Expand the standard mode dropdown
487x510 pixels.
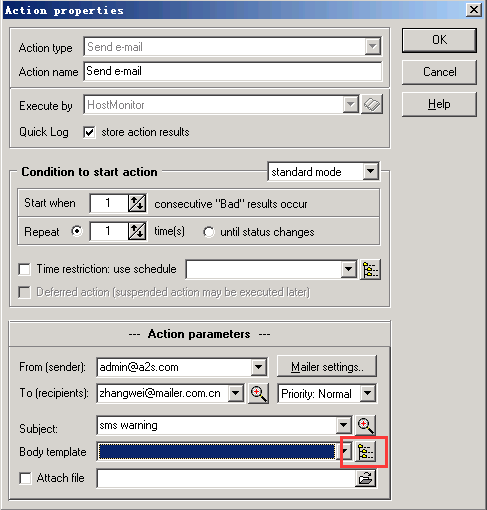[371, 172]
